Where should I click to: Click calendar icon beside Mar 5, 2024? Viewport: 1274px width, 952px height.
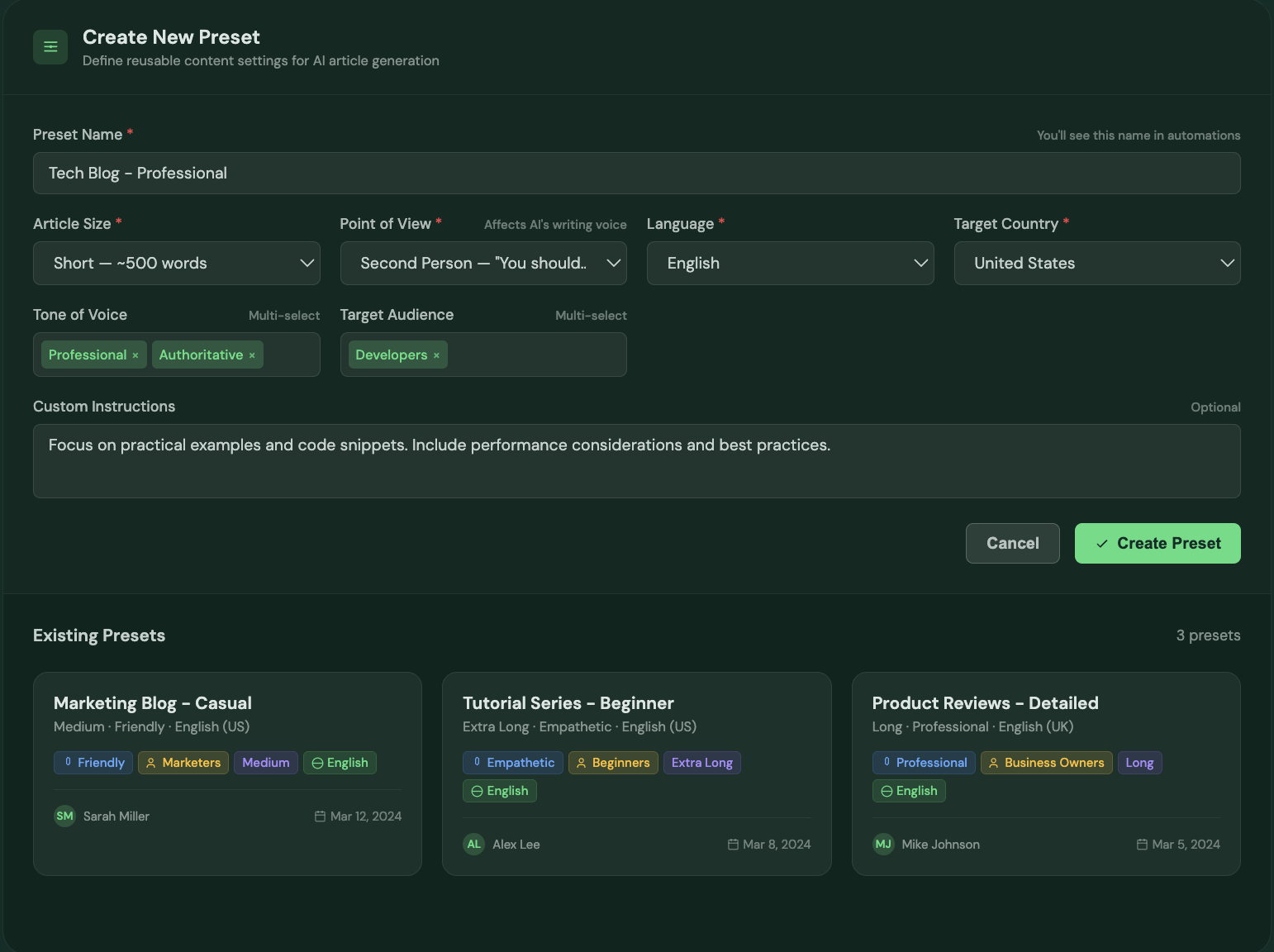coord(1142,845)
